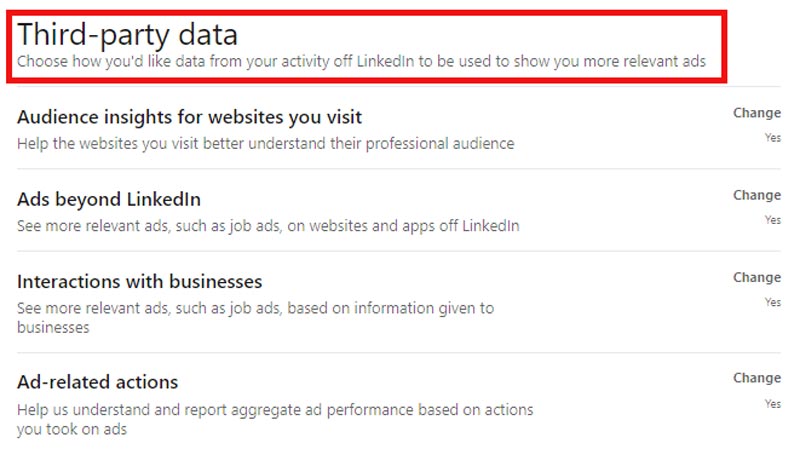Click the aggregate ad performance description

click(x=275, y=419)
